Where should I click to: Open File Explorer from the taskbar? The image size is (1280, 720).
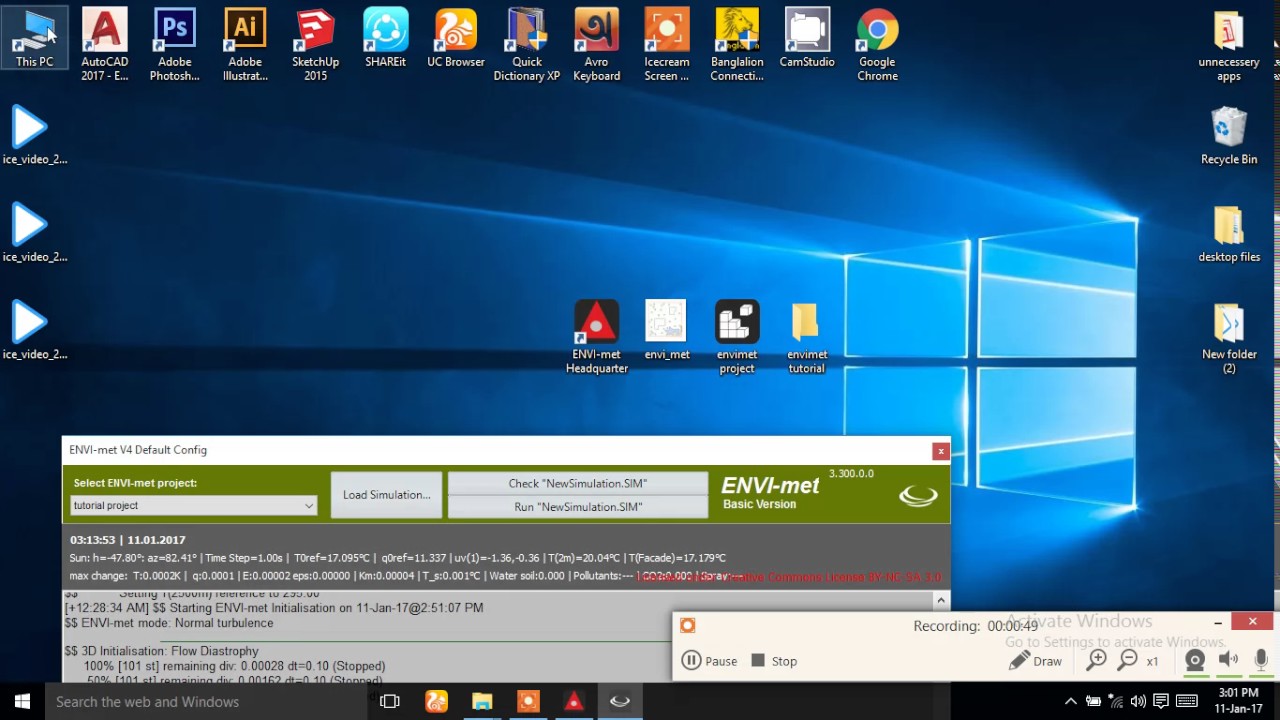pyautogui.click(x=482, y=702)
